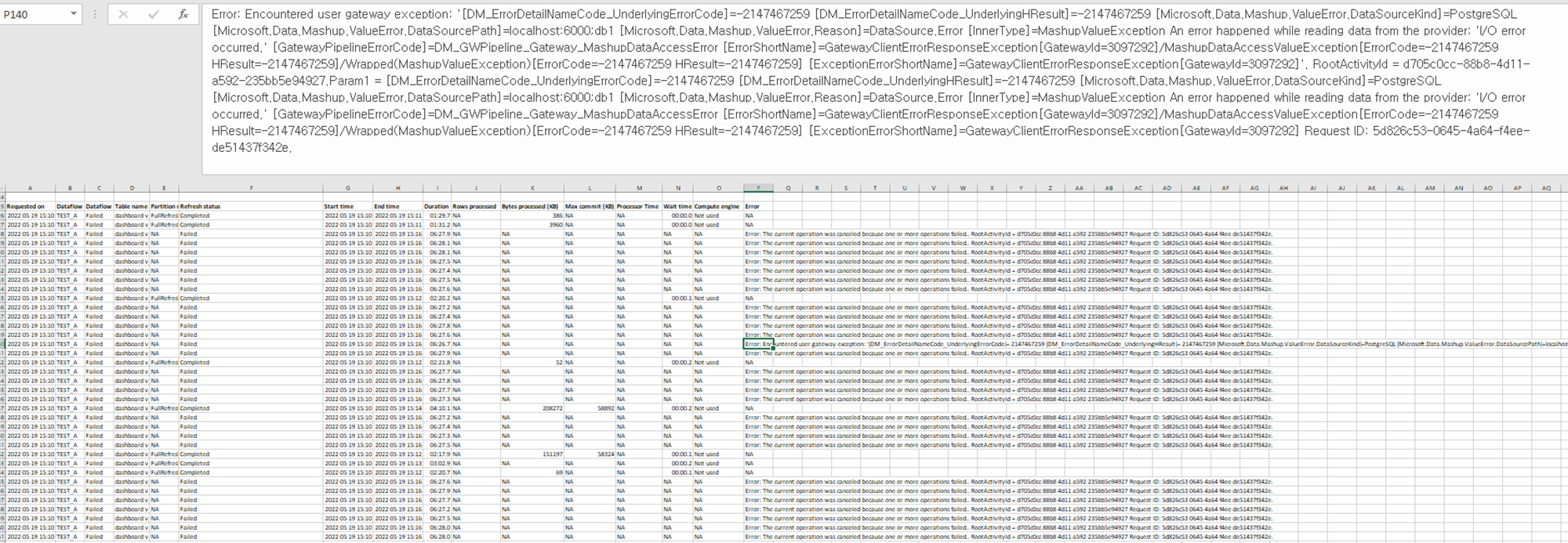The image size is (1568, 543).
Task: Click the Name Box showing P140
Action: coord(34,14)
